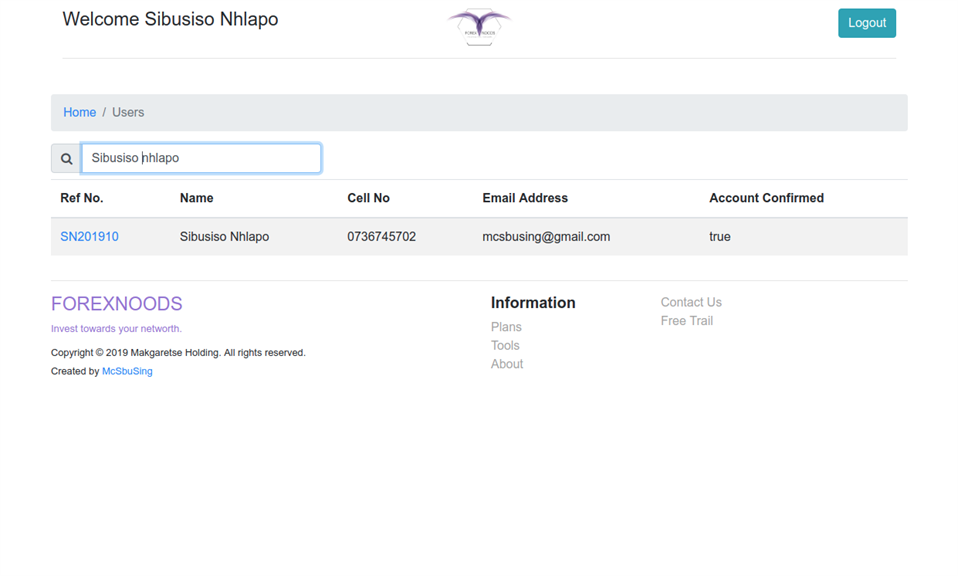958x576 pixels.
Task: Focus the user search input field
Action: (201, 158)
